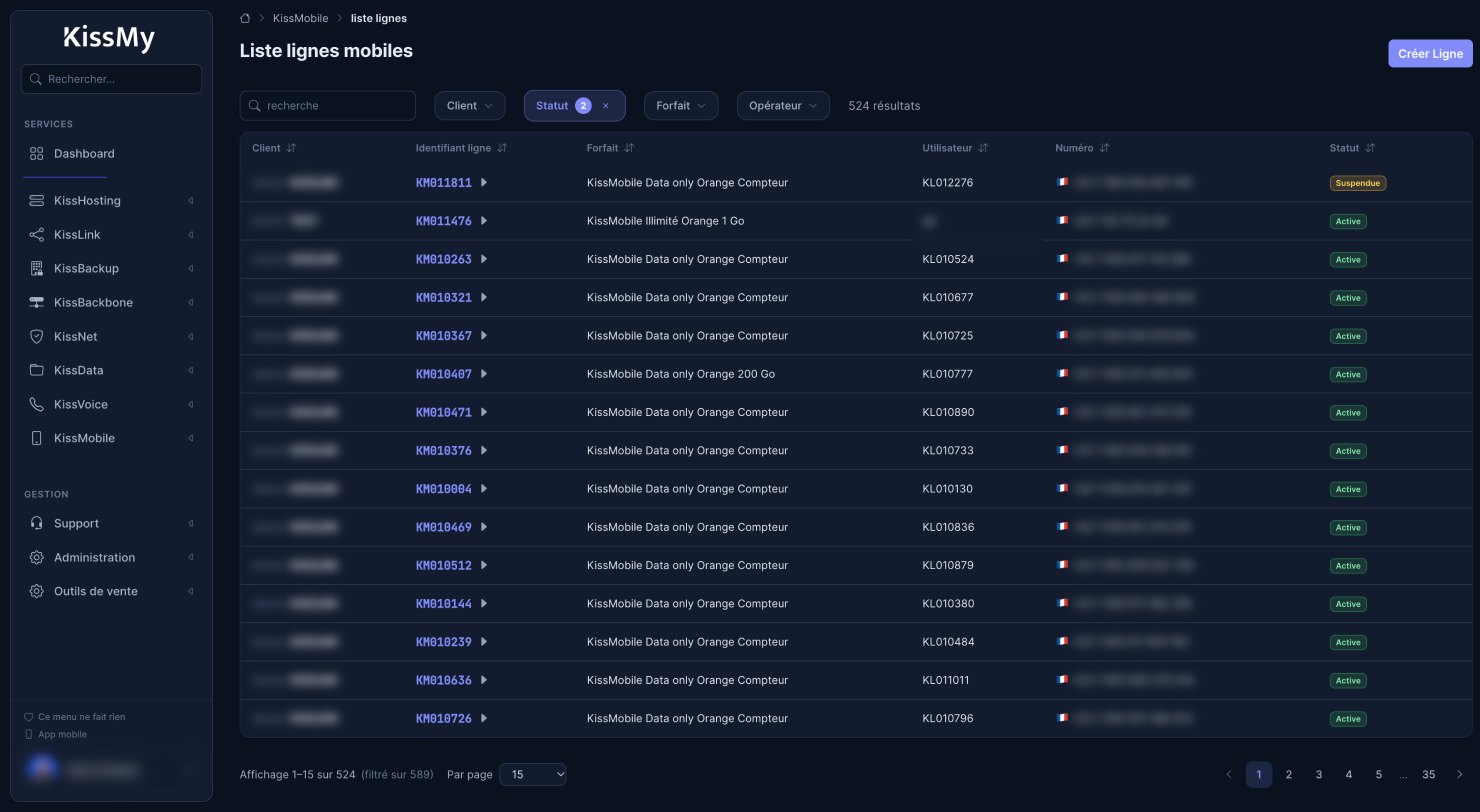Open the Opérateur filter dropdown
Screen dimensions: 1480x812
point(783,106)
